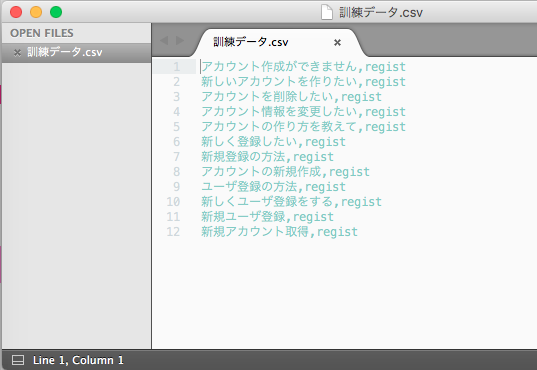Click the yellow minimize window button

[x=36, y=12]
